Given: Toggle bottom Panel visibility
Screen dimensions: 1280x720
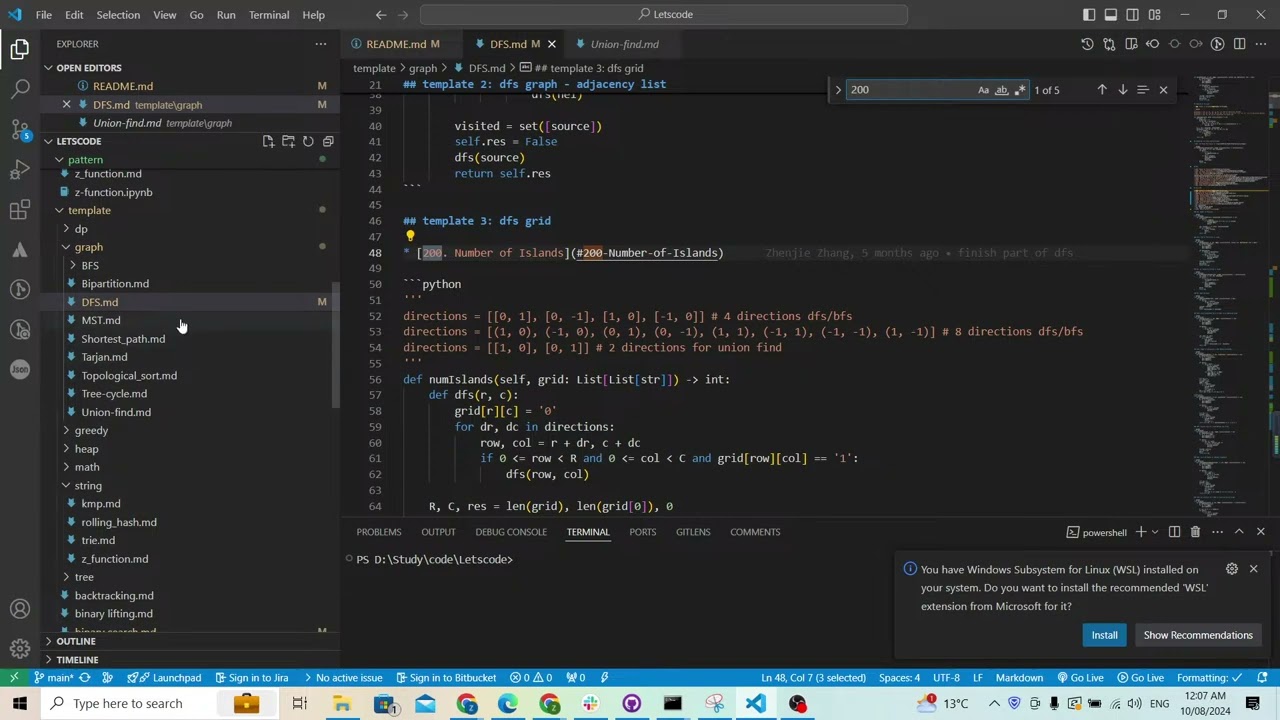Looking at the screenshot, I should [x=1111, y=15].
